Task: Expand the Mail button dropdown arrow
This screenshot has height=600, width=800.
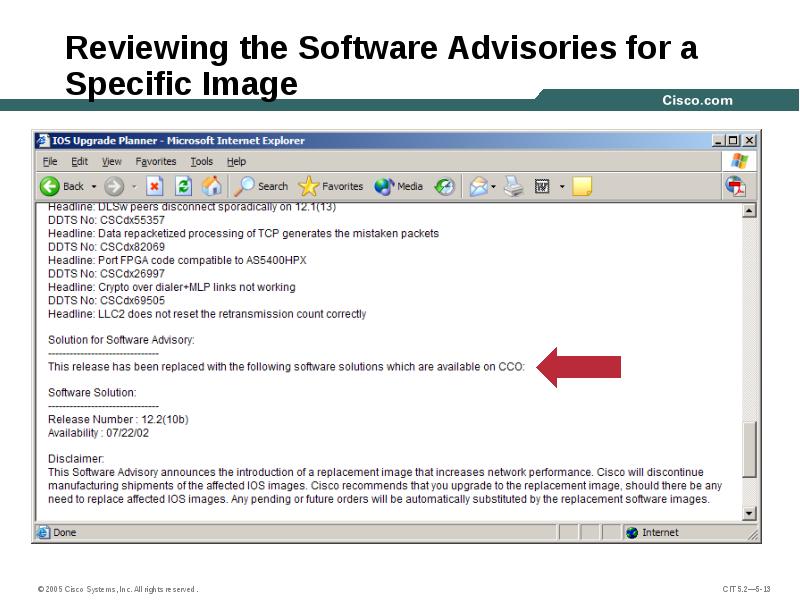Action: [x=493, y=187]
